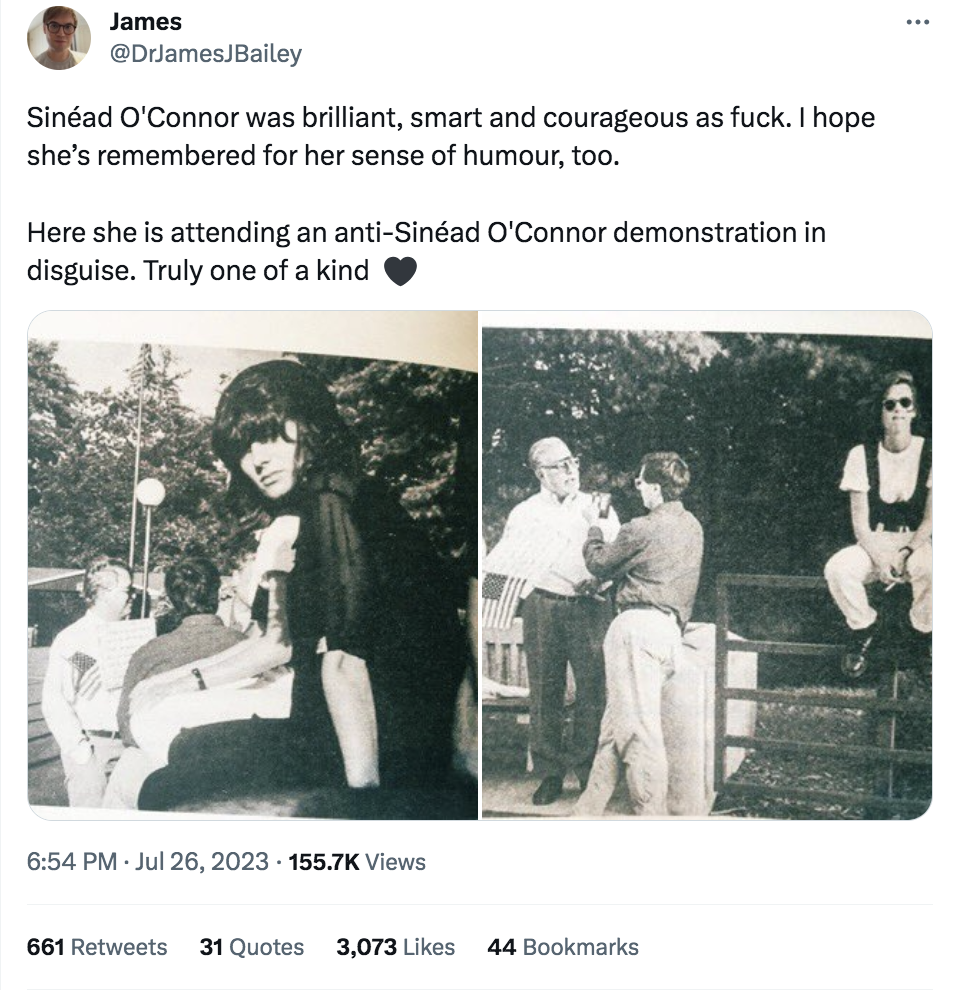Viewport: 956px width, 990px height.
Task: Show the 3,073 Likes list
Action: 395,946
